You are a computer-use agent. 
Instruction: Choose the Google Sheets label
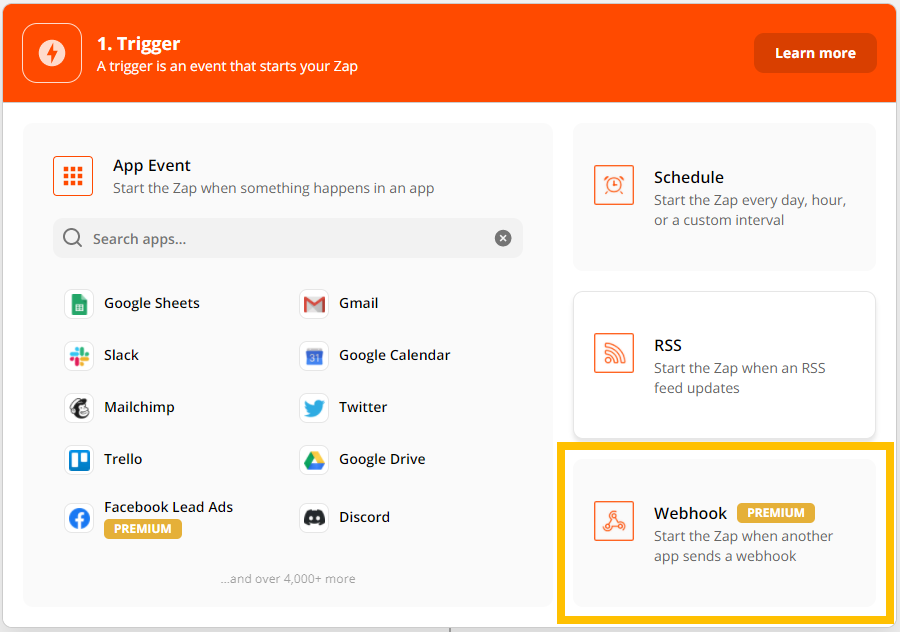pyautogui.click(x=152, y=303)
